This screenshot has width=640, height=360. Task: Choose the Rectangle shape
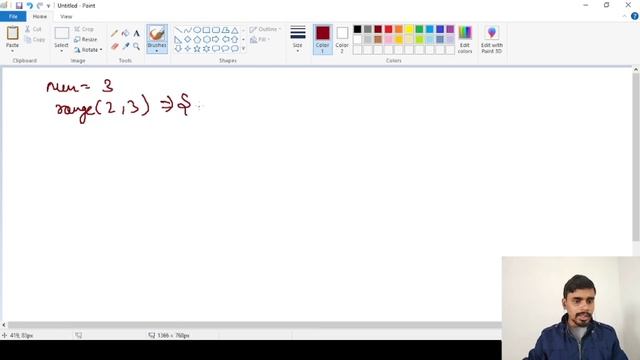click(x=207, y=30)
